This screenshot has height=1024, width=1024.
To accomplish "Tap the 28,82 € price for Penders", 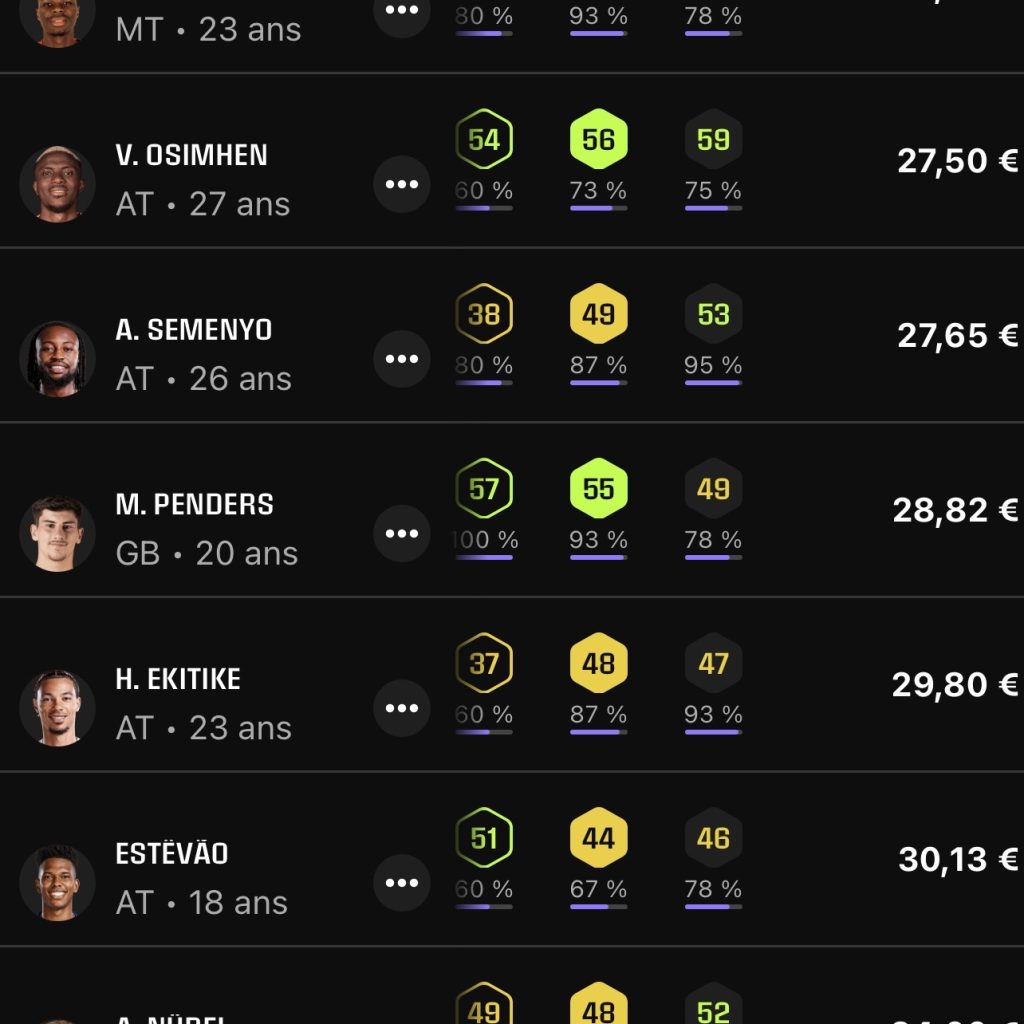I will coord(955,510).
